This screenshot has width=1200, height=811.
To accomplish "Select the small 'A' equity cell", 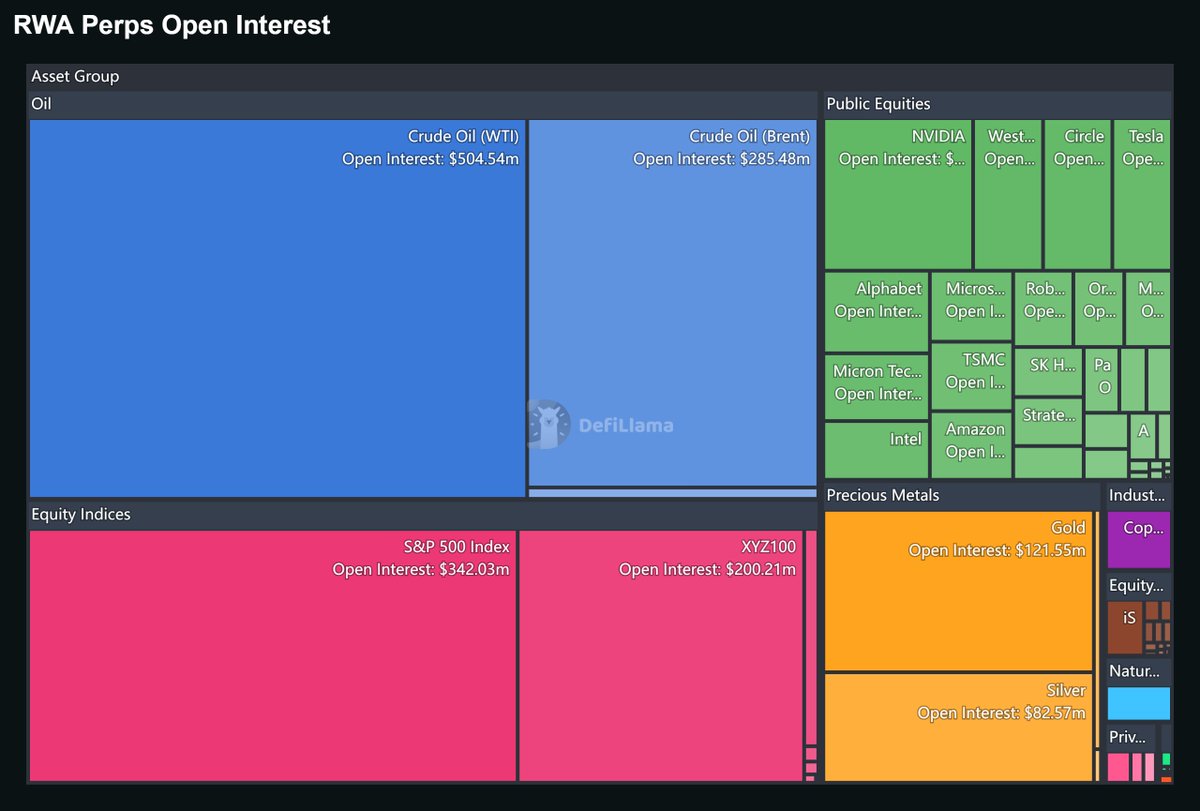I will pos(1143,436).
